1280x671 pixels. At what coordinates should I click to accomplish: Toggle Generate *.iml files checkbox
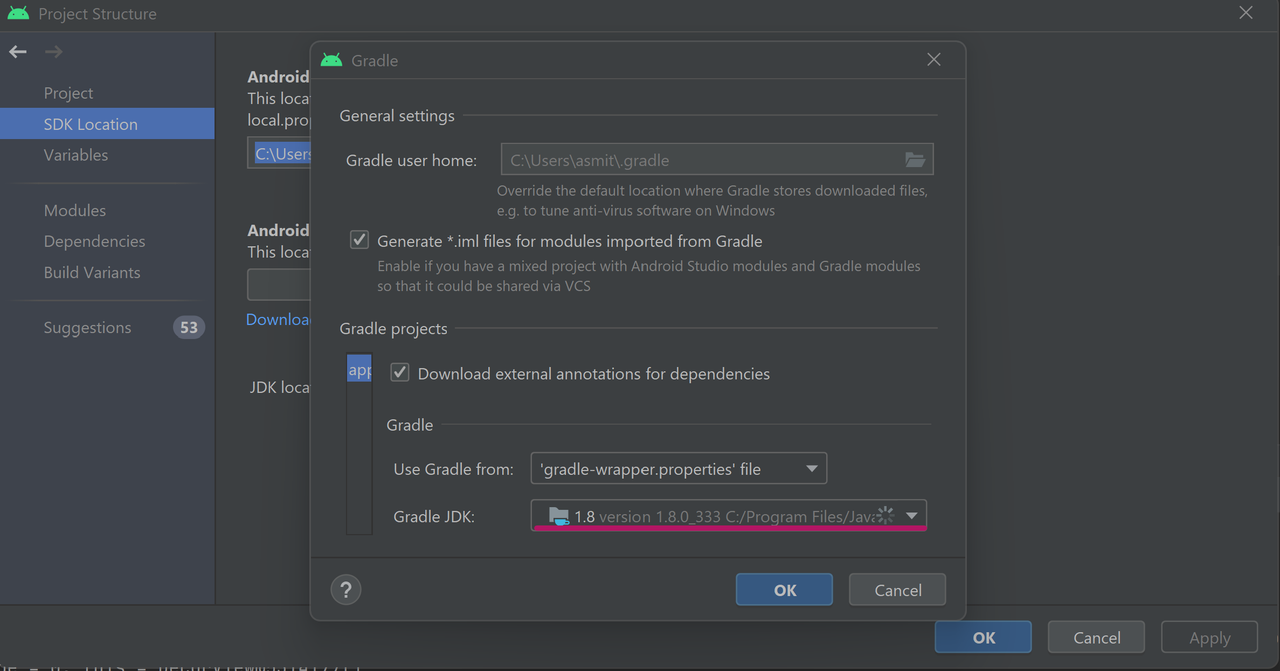pos(359,240)
